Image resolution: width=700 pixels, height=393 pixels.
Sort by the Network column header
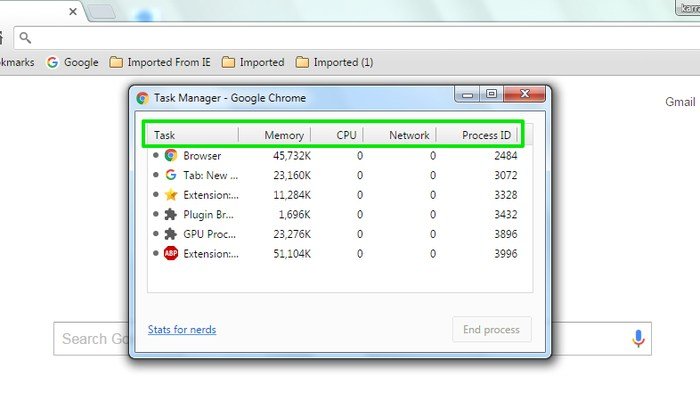400,135
